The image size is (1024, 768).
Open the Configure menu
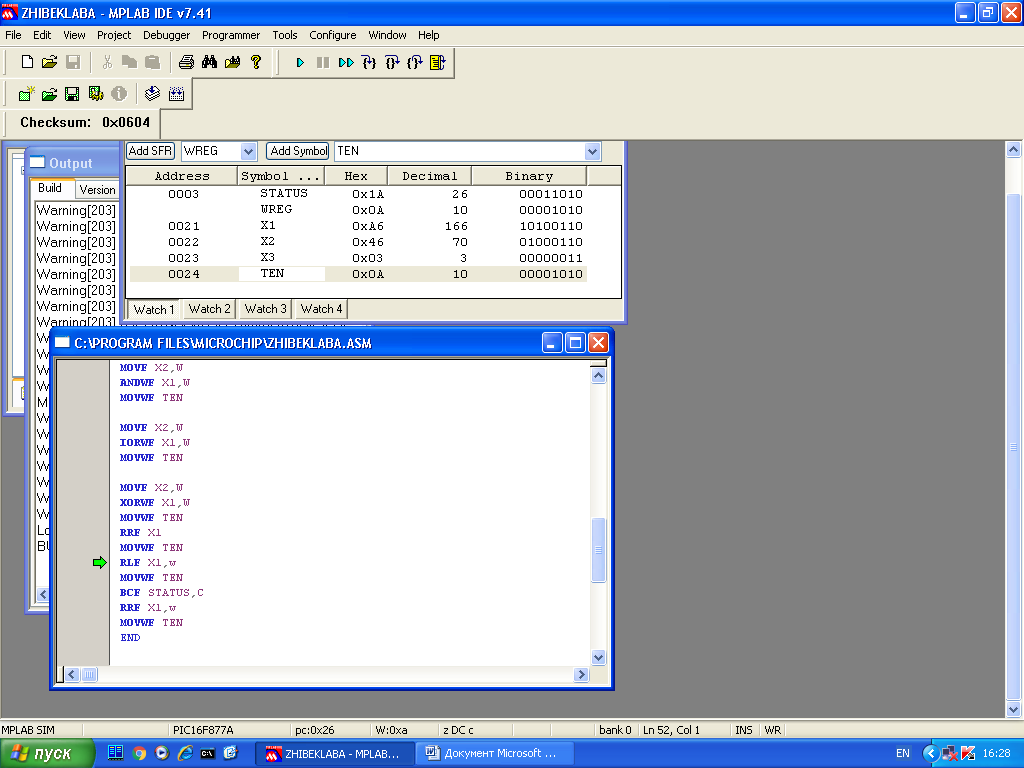coord(332,35)
